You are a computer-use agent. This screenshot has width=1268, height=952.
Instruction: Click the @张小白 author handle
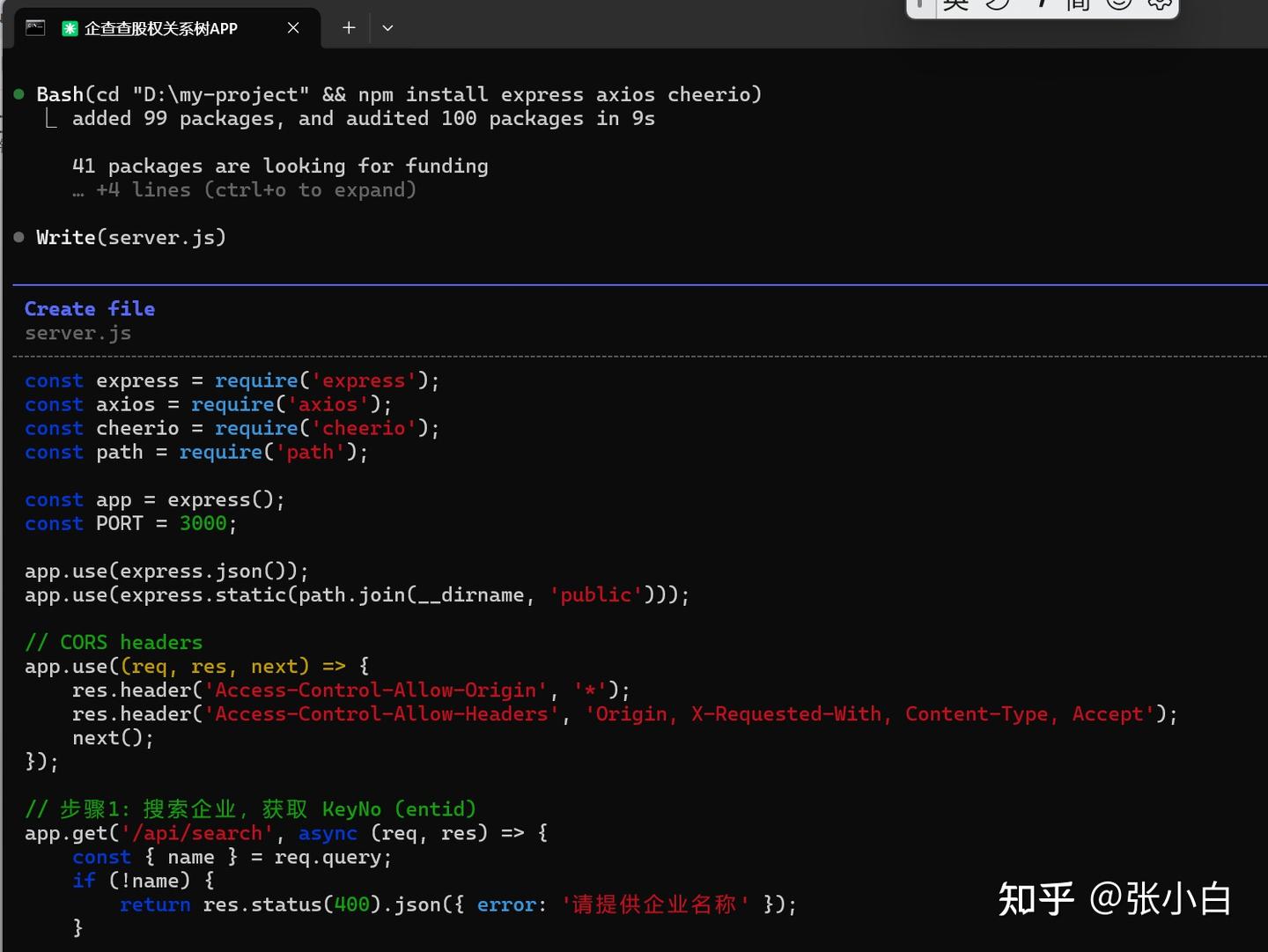[x=1161, y=899]
